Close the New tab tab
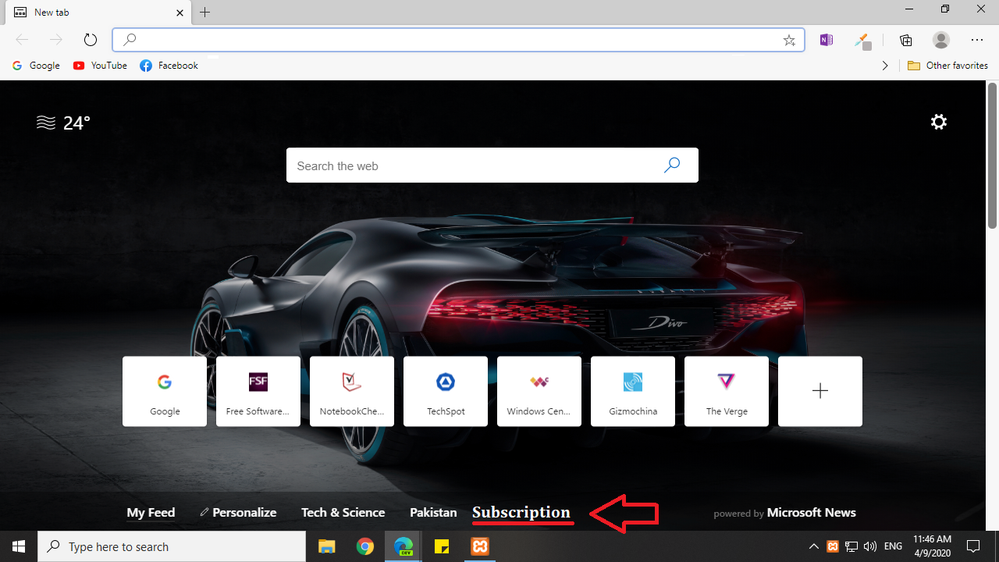Screen dimensions: 999x562 (180, 13)
